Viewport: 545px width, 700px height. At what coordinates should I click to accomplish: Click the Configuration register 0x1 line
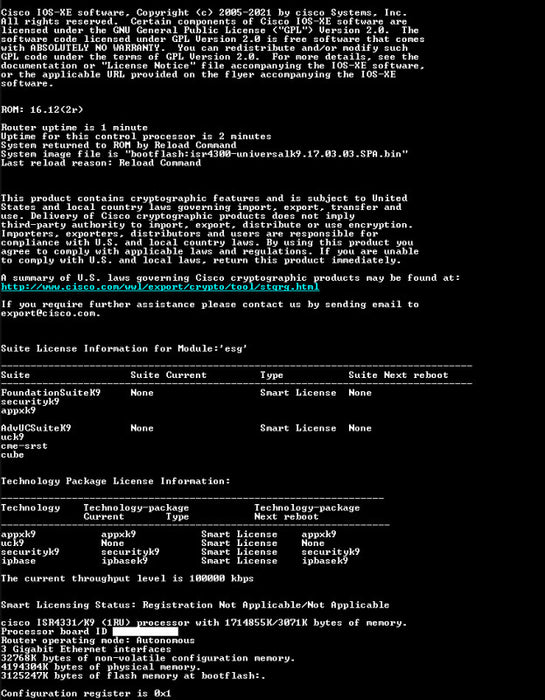86,693
